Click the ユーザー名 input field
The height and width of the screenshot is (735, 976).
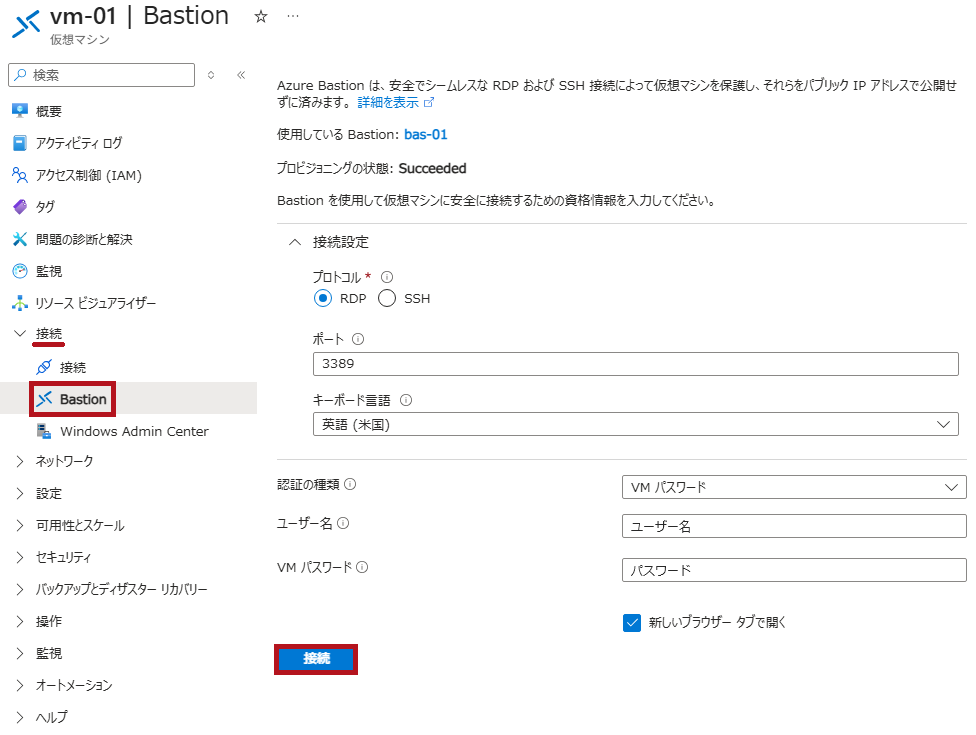coord(794,526)
